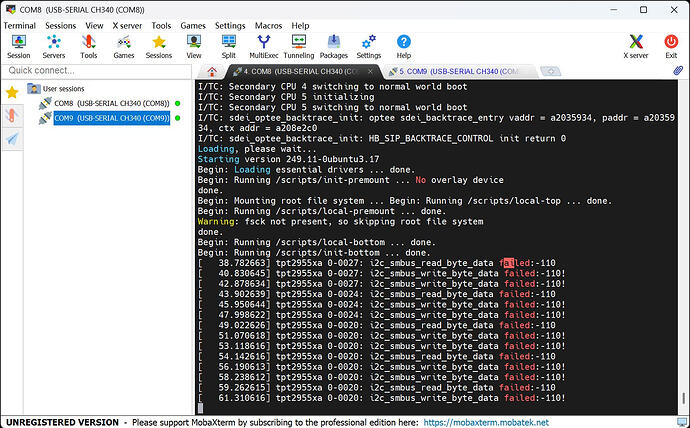Open the Settings menu
690x428 pixels.
(x=230, y=26)
